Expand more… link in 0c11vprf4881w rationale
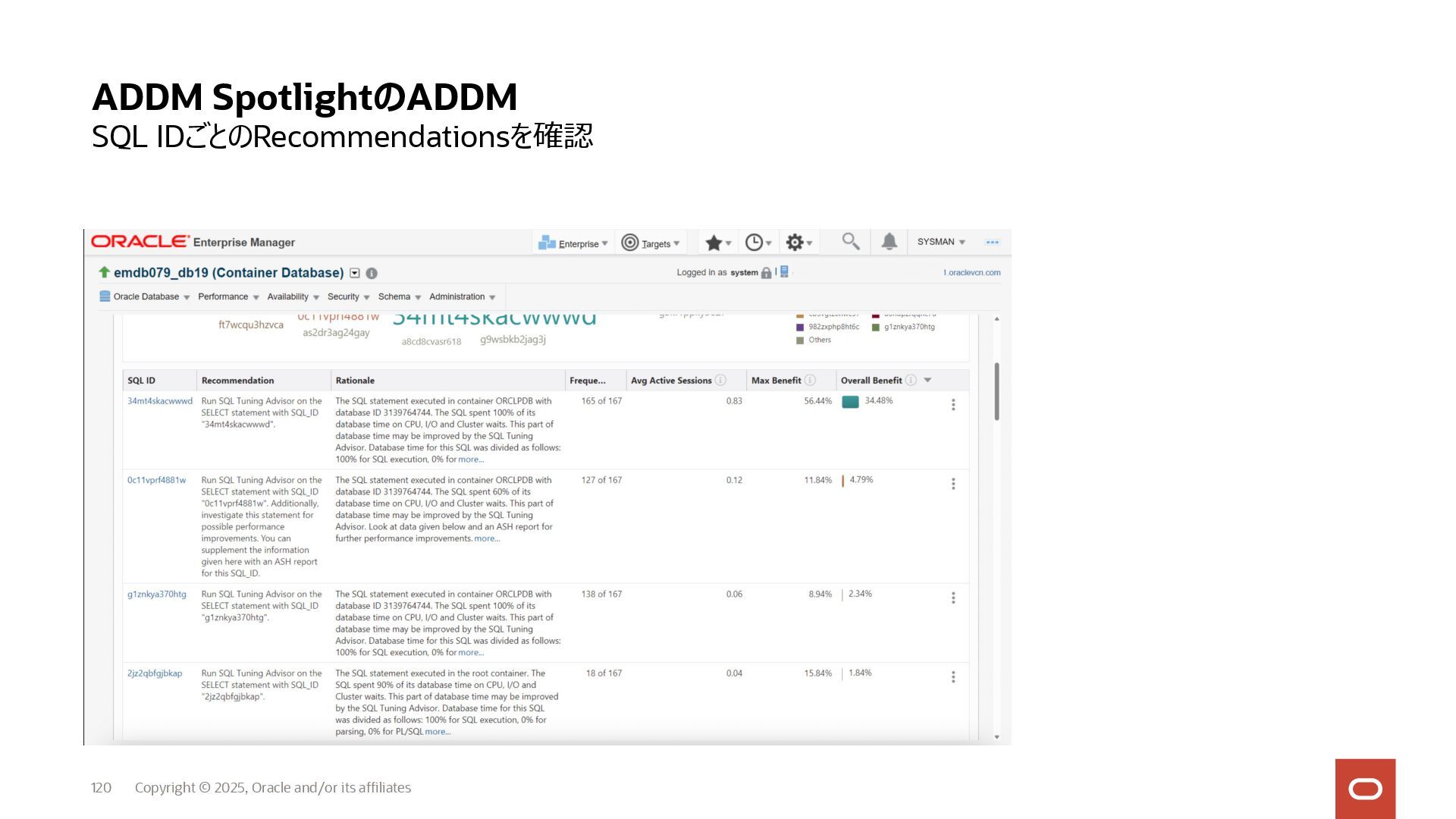The image size is (1456, 819). (x=487, y=538)
